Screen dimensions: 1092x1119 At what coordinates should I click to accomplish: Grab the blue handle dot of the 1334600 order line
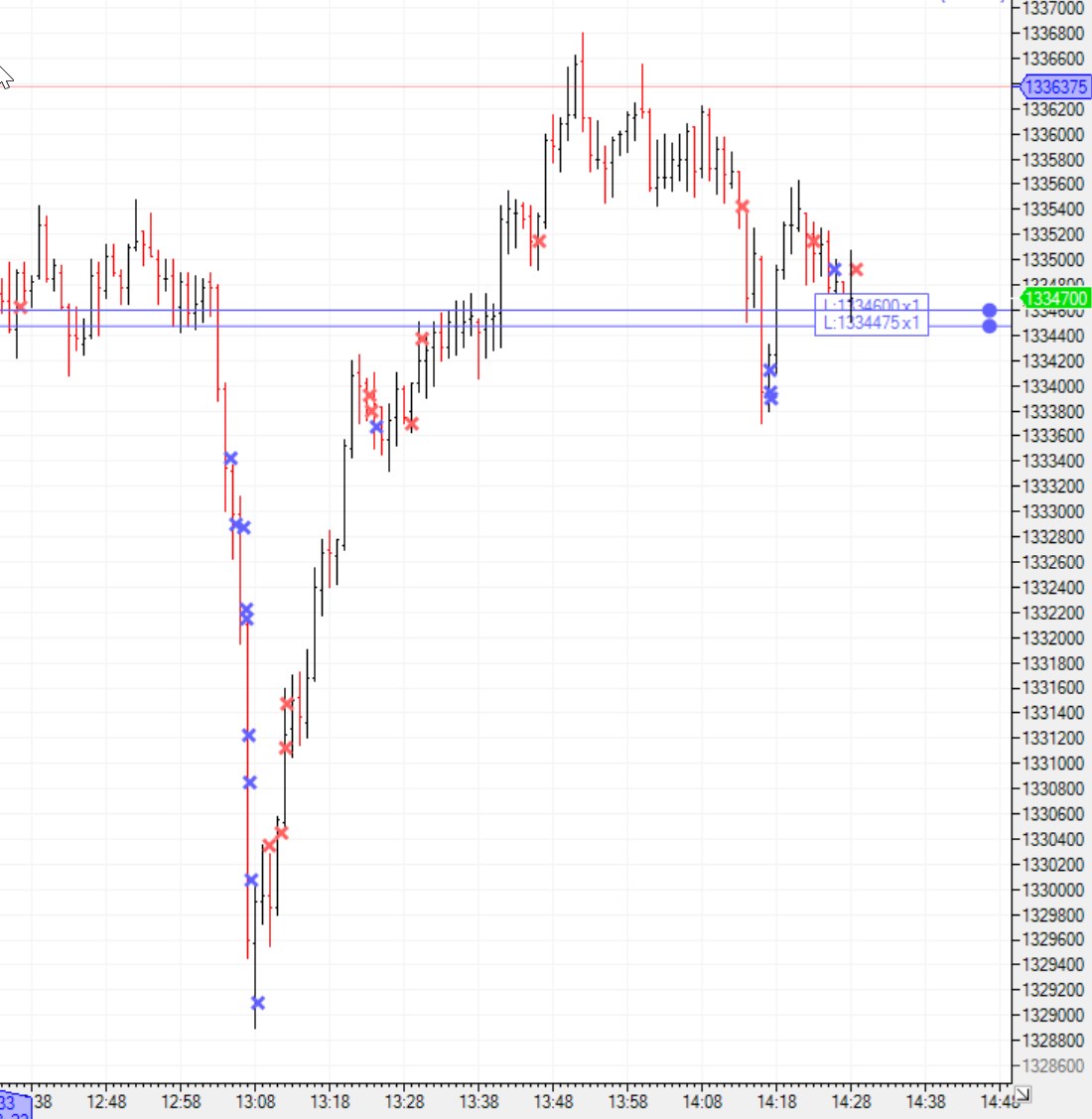[x=989, y=311]
